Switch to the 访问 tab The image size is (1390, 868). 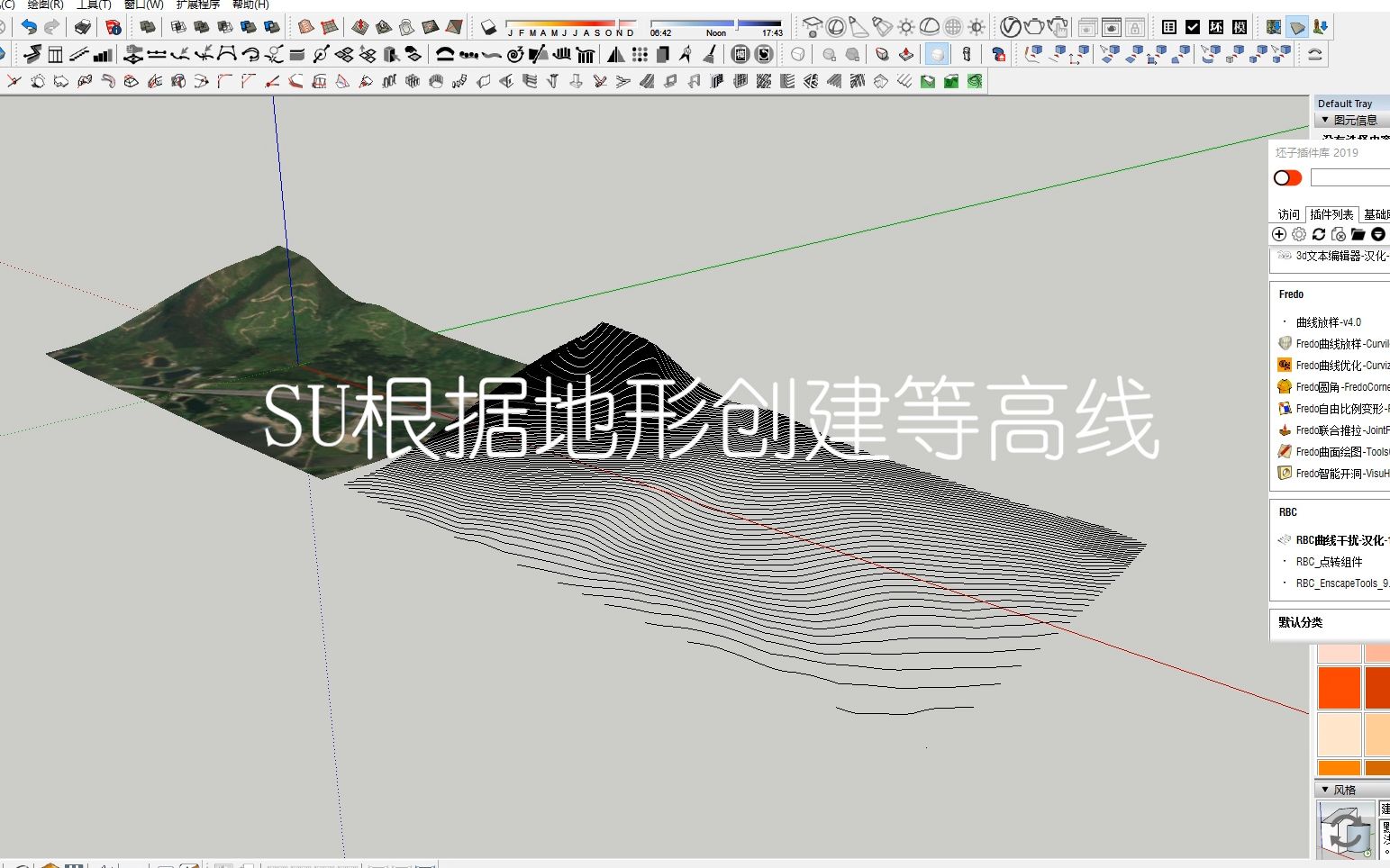pos(1287,213)
